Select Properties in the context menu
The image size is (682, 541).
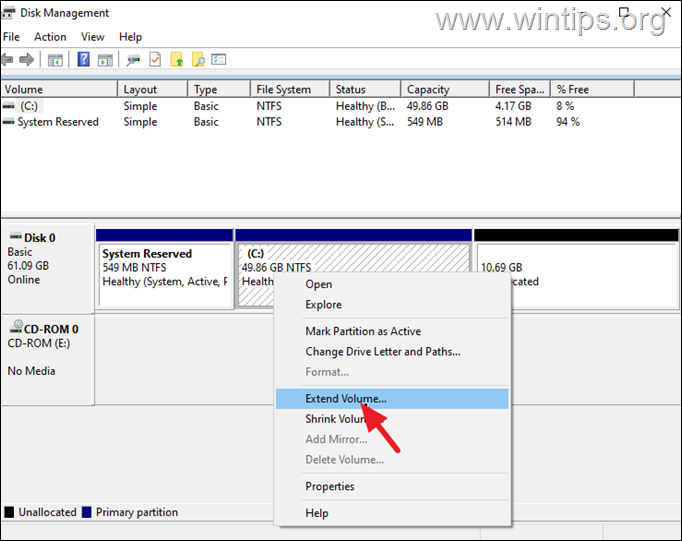pyautogui.click(x=392, y=486)
